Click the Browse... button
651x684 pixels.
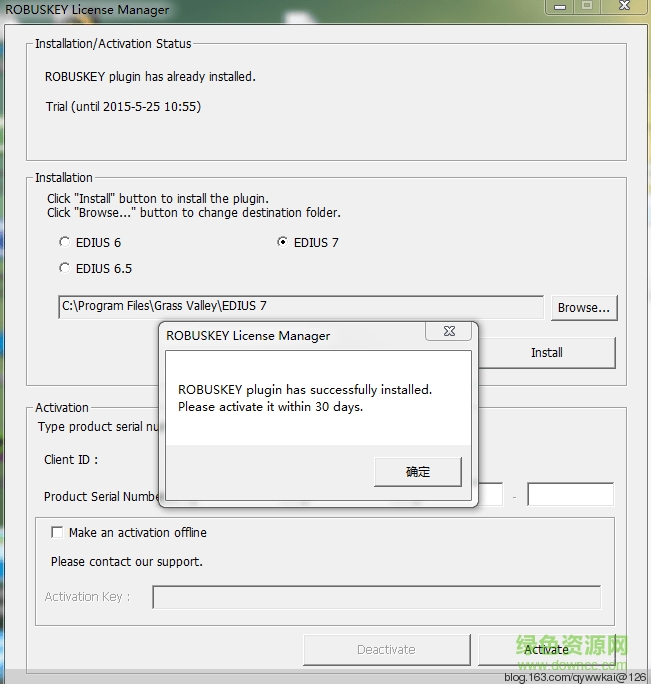[584, 308]
